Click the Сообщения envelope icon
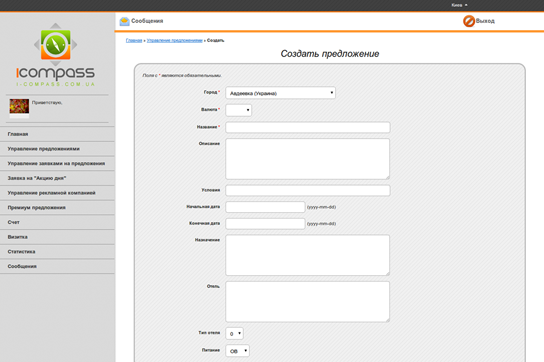This screenshot has width=544, height=362. [x=124, y=21]
